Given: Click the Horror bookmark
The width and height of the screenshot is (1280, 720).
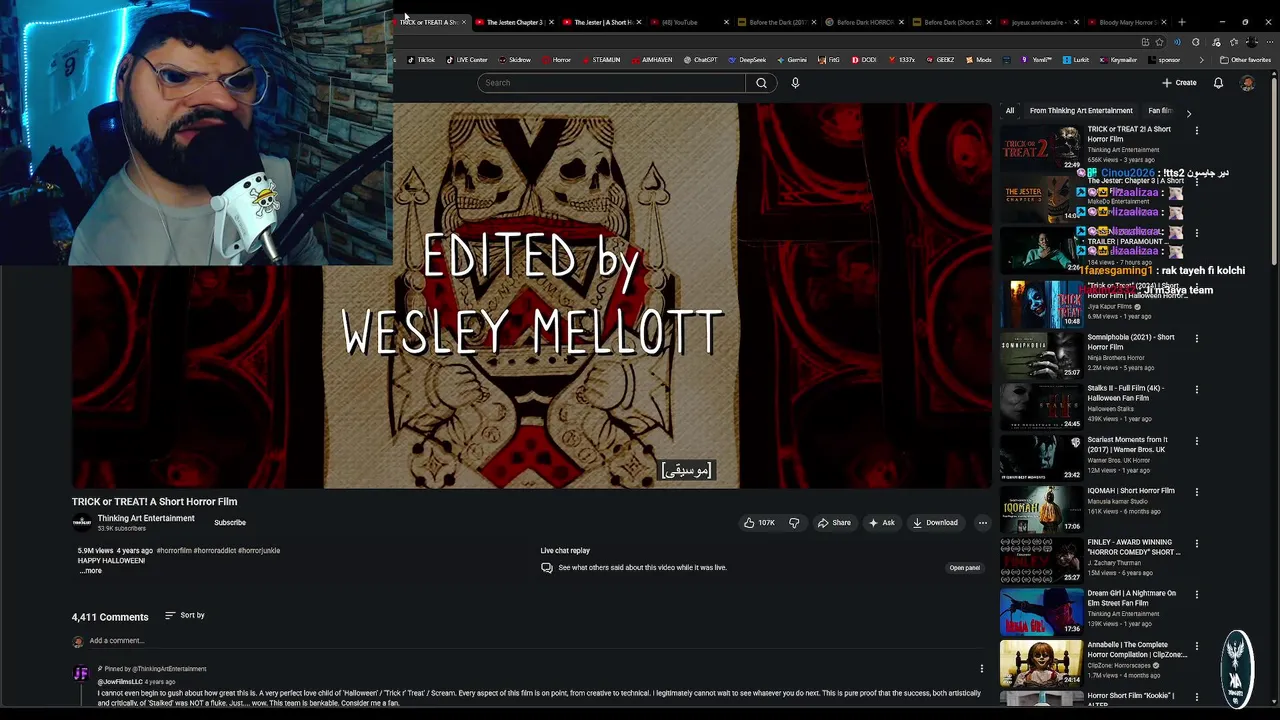Looking at the screenshot, I should coord(556,60).
